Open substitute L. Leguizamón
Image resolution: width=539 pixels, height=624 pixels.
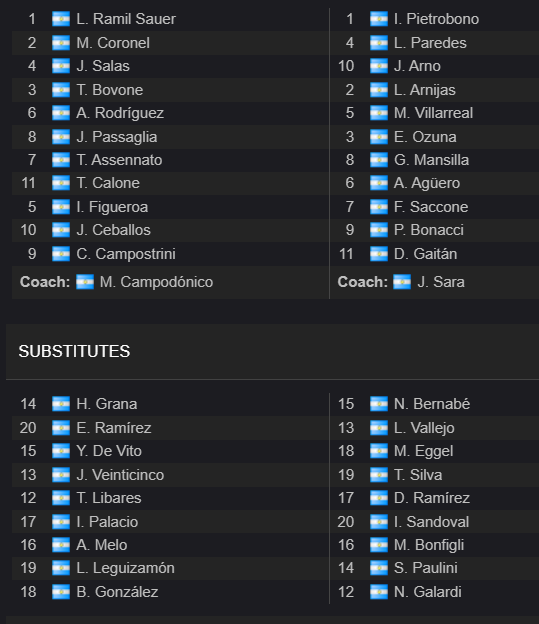click(x=125, y=568)
